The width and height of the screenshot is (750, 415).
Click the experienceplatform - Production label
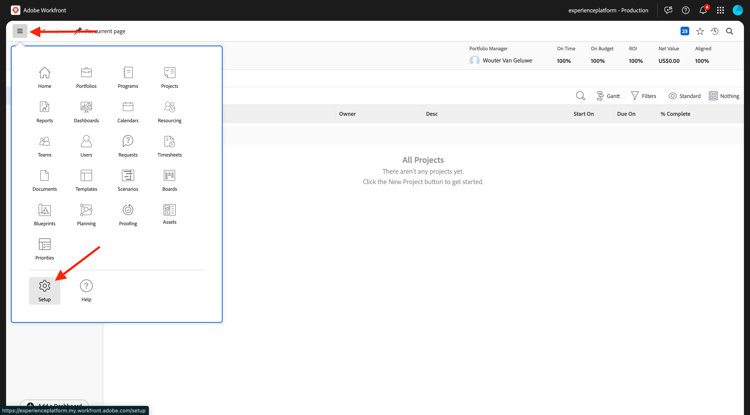tap(608, 10)
